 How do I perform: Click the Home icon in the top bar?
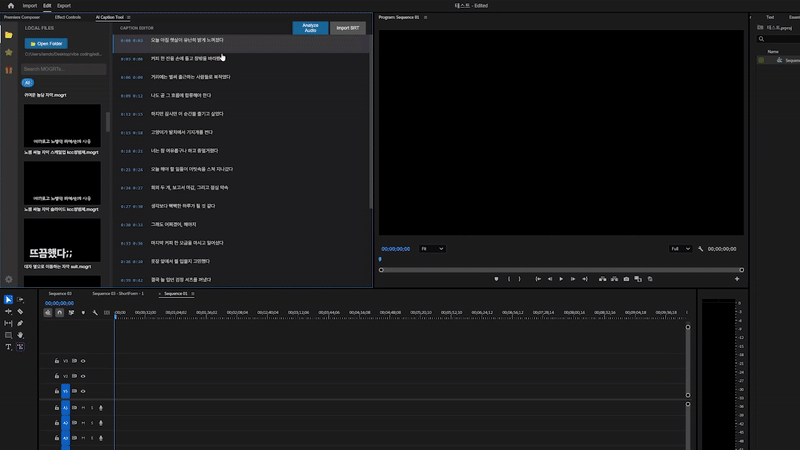point(11,5)
